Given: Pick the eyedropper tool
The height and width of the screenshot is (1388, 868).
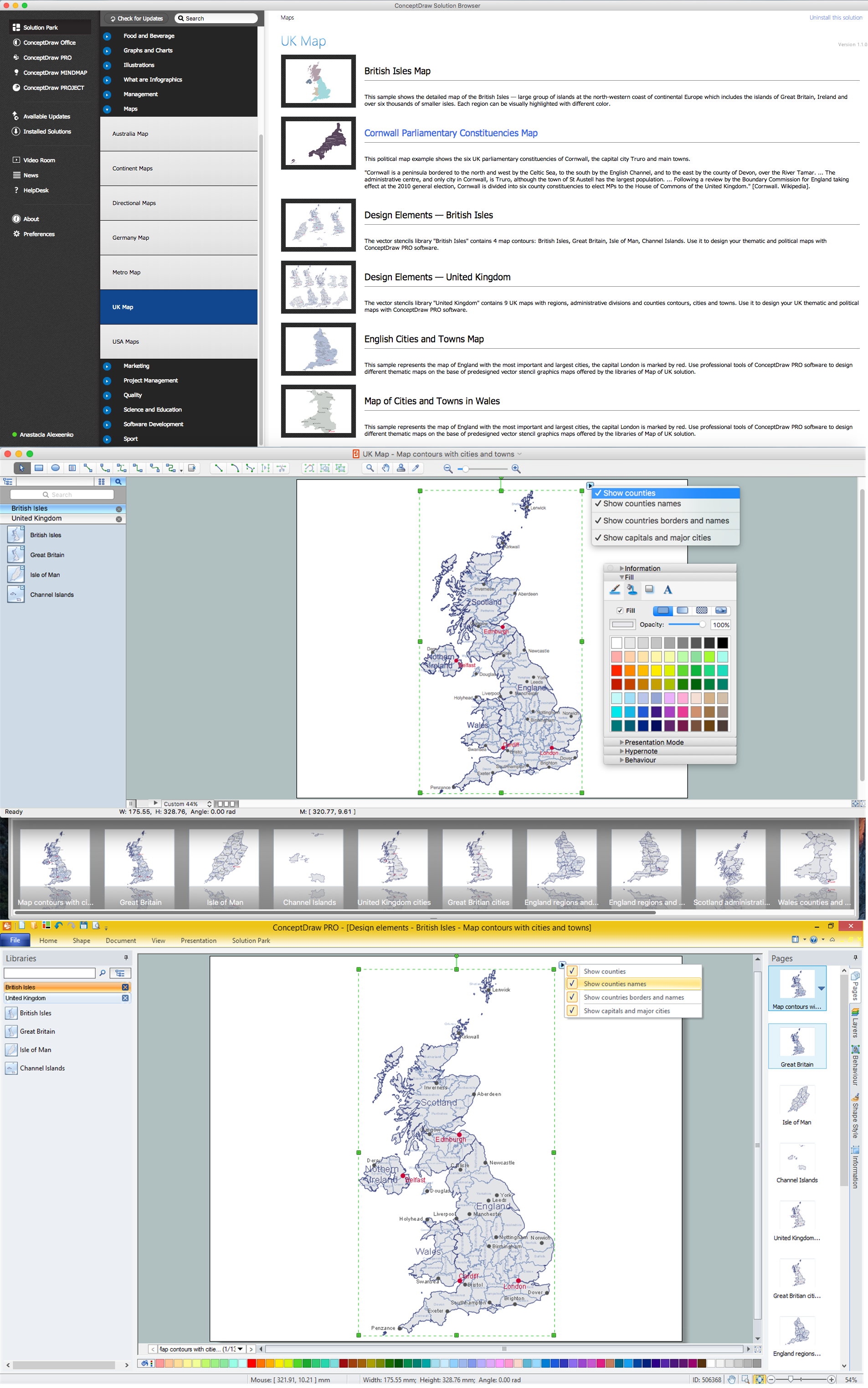Looking at the screenshot, I should 416,469.
